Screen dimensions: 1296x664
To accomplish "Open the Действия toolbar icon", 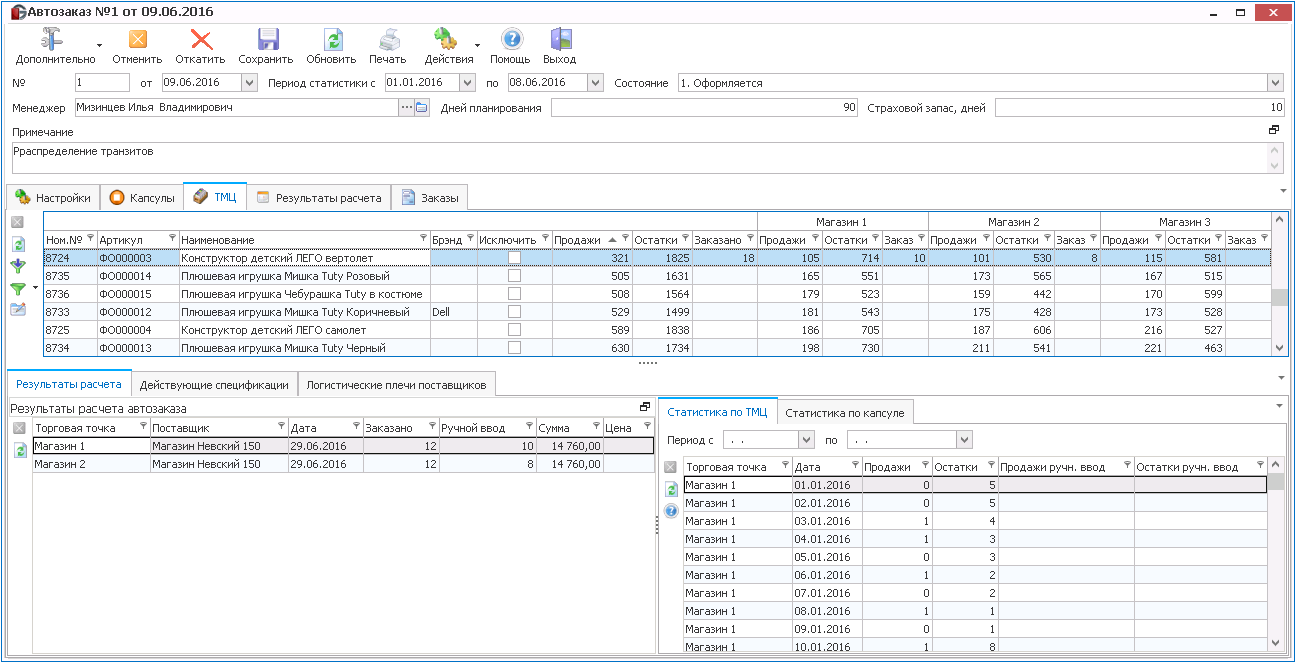I will point(446,39).
